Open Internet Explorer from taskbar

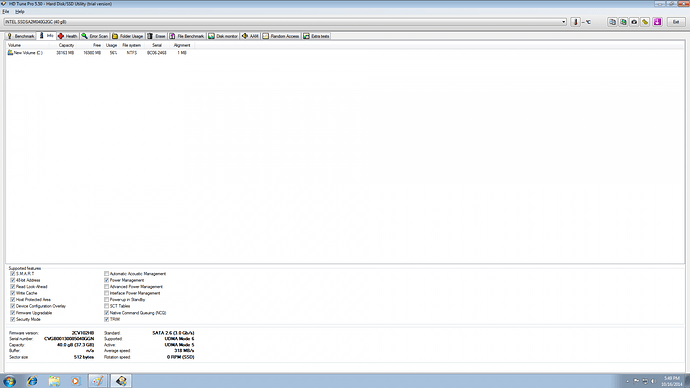tap(32, 381)
